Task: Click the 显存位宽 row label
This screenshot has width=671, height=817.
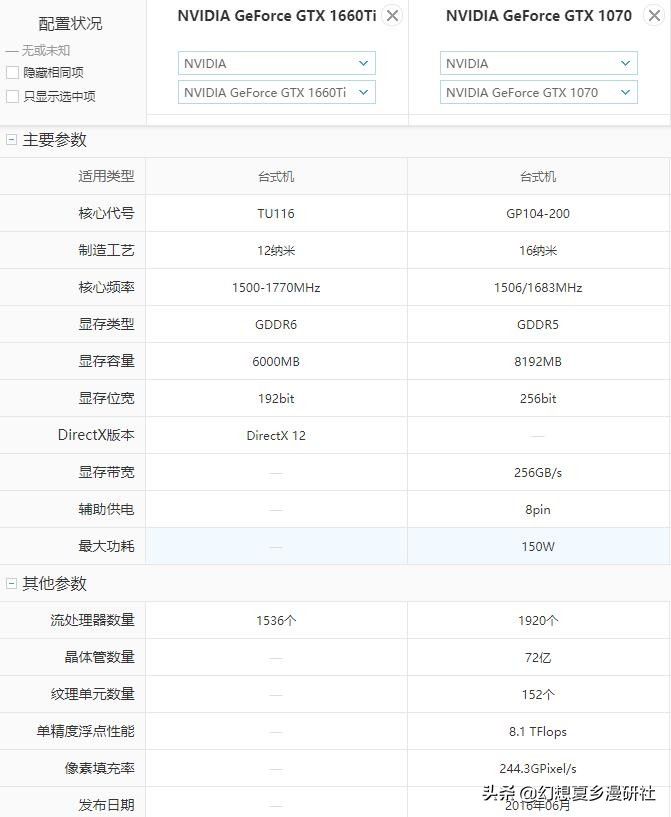Action: 106,398
